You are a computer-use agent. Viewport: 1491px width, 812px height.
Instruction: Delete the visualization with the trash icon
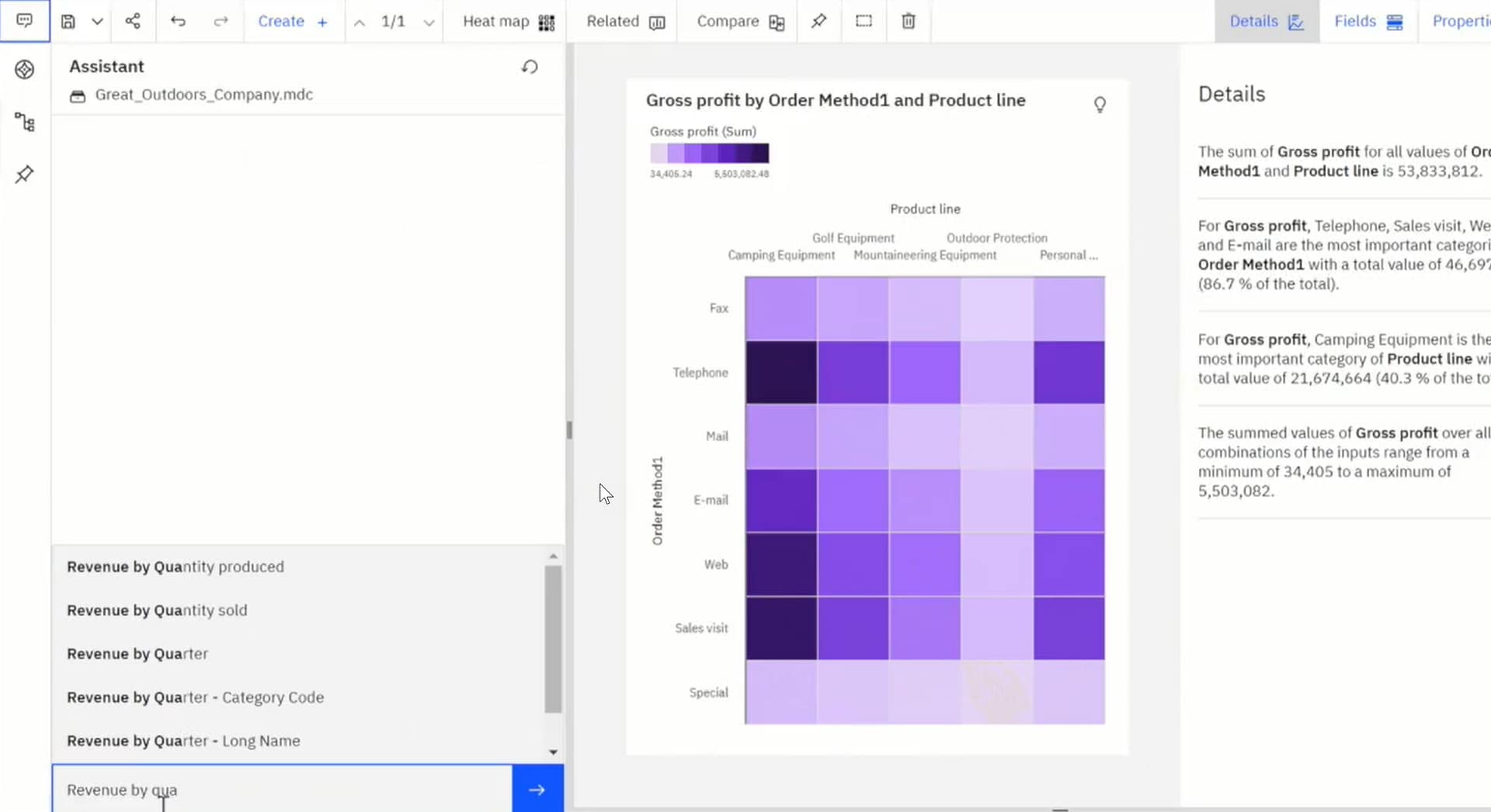coord(908,22)
